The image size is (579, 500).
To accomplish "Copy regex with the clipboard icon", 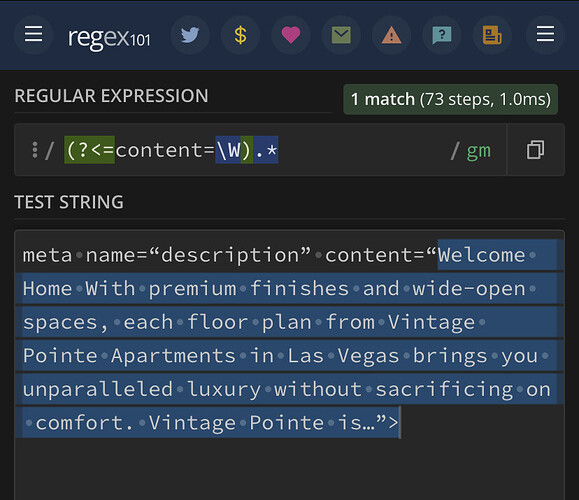I will pos(535,150).
